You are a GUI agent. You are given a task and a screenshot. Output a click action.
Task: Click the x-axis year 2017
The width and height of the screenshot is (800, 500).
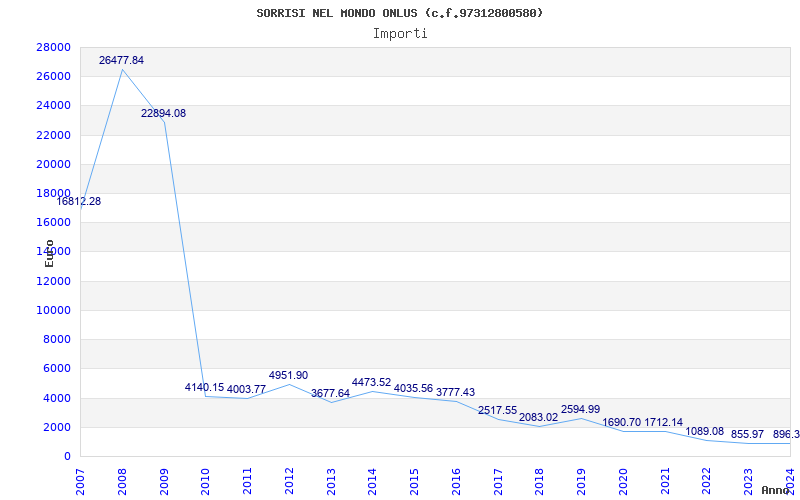[x=498, y=481]
